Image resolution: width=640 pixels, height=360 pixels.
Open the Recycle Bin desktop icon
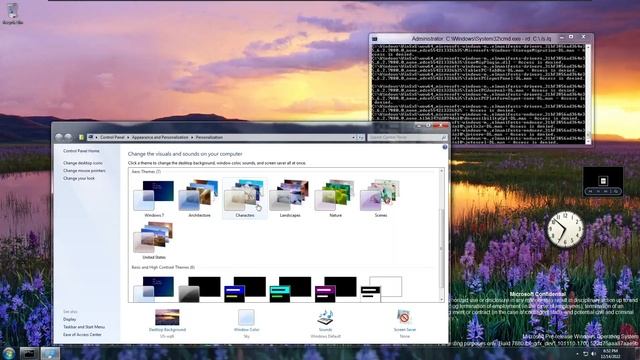coord(12,13)
